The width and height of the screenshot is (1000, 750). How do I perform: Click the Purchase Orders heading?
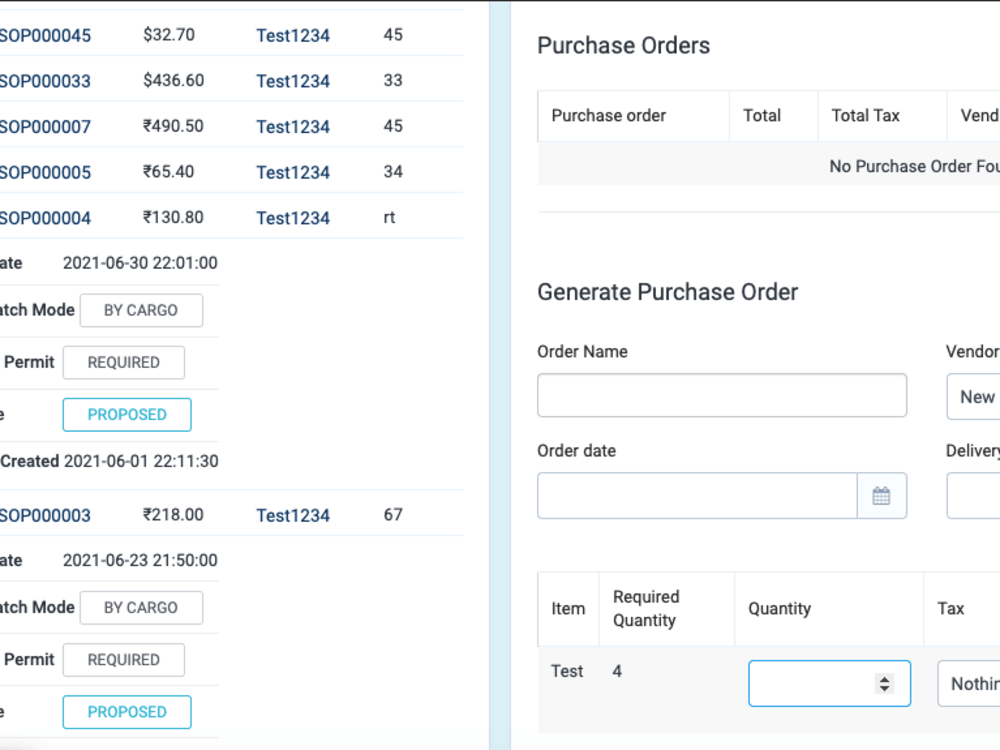(623, 45)
